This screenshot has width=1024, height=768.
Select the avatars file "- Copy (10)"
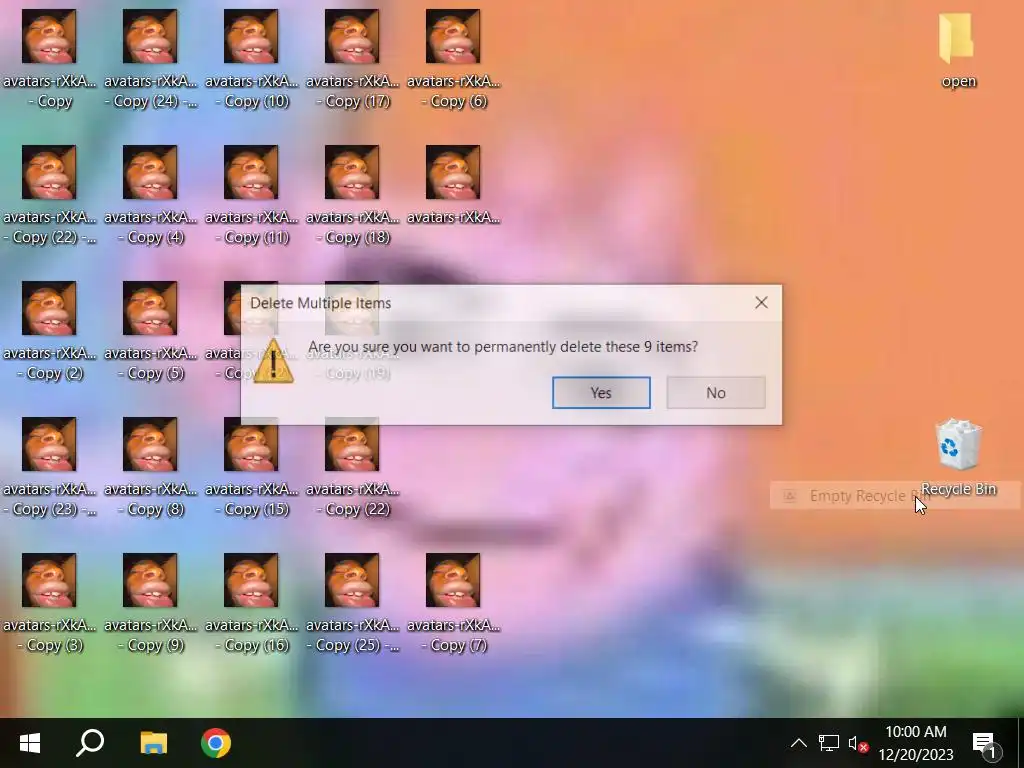click(x=251, y=59)
